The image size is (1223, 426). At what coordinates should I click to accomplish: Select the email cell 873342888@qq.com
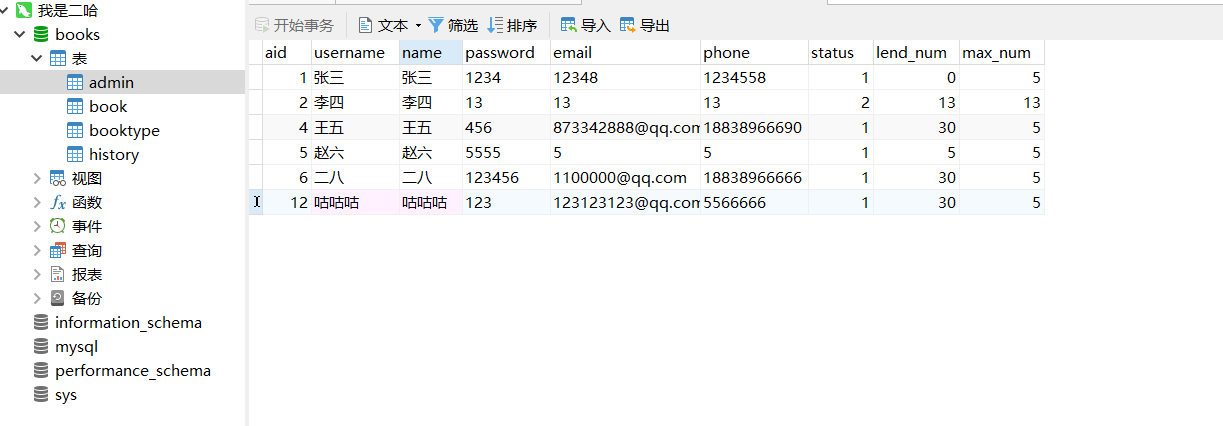coord(626,128)
